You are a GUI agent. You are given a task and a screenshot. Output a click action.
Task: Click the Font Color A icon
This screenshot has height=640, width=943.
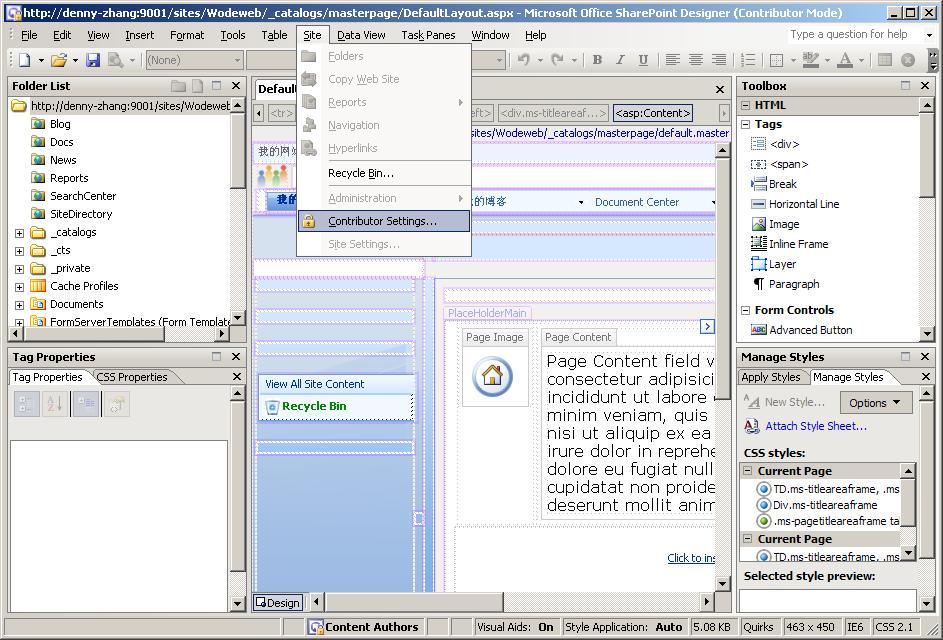(845, 60)
